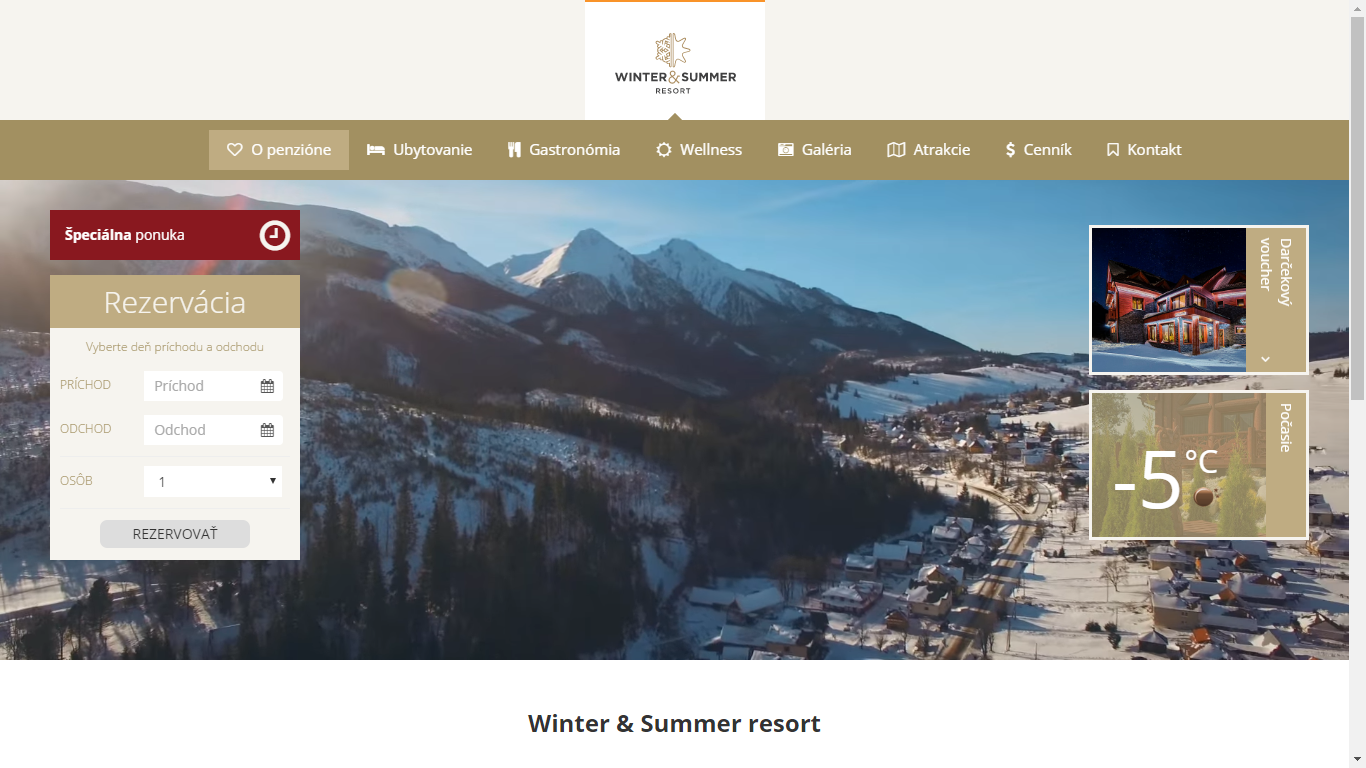
Task: Click the heart icon beside O penzióne
Action: (x=235, y=150)
